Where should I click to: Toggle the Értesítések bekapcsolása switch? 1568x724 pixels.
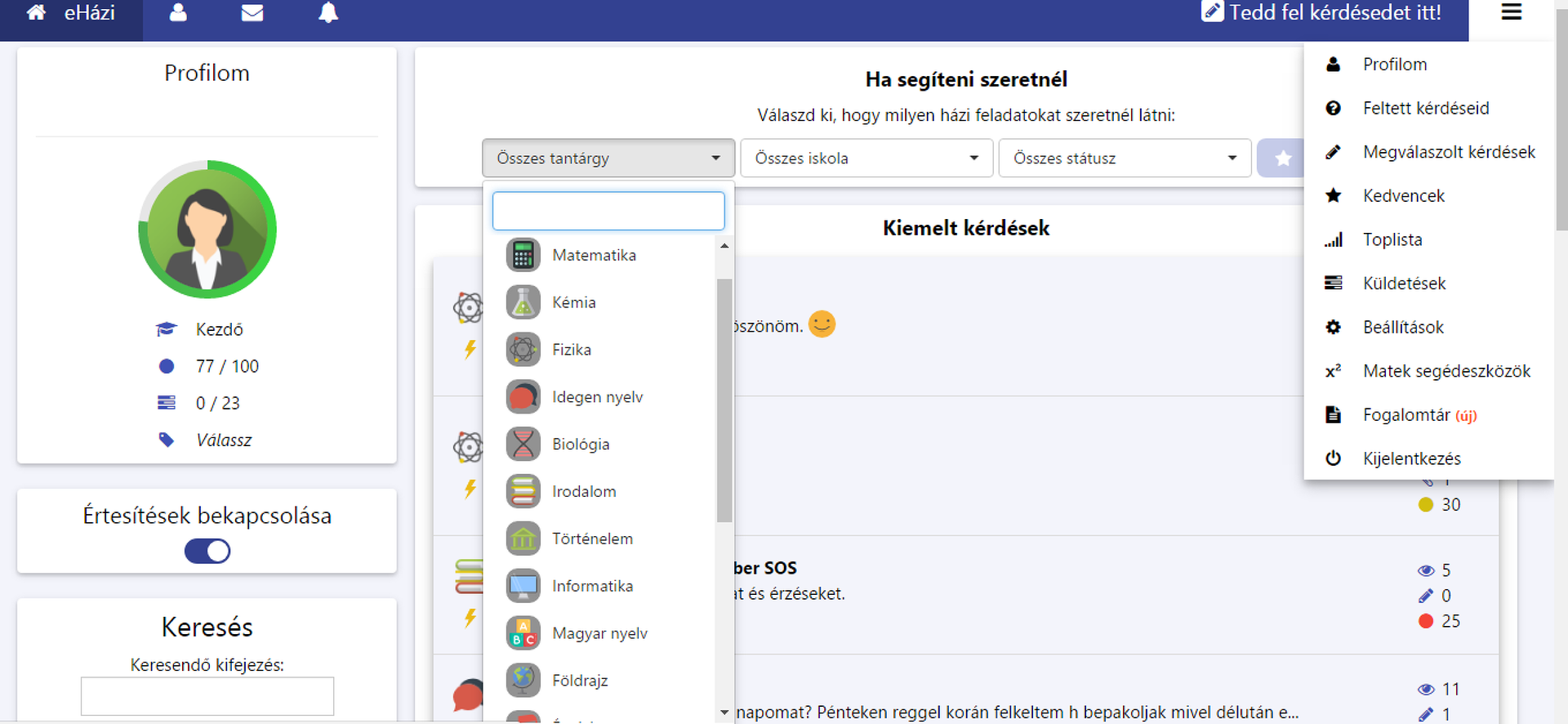pyautogui.click(x=207, y=551)
